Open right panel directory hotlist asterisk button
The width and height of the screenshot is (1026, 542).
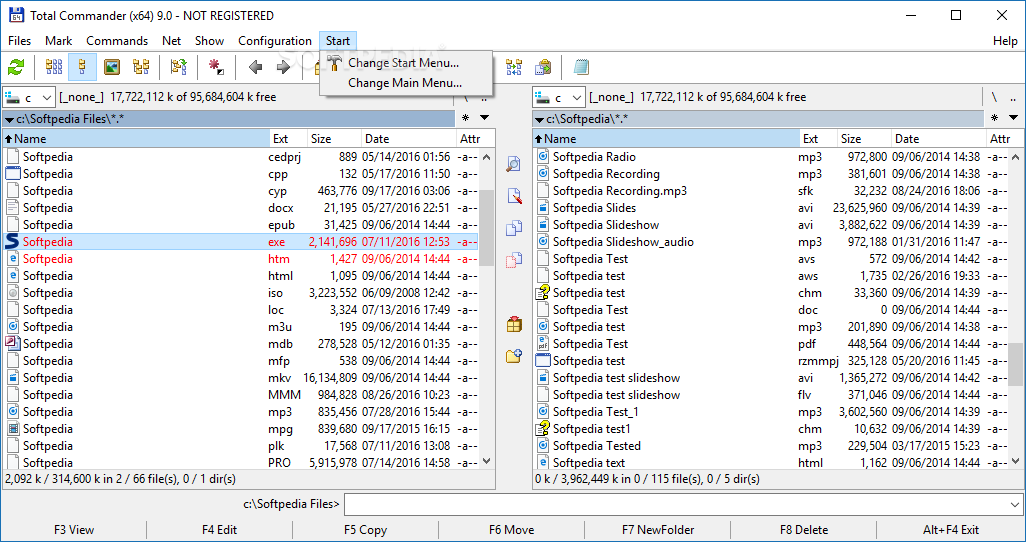coord(995,118)
